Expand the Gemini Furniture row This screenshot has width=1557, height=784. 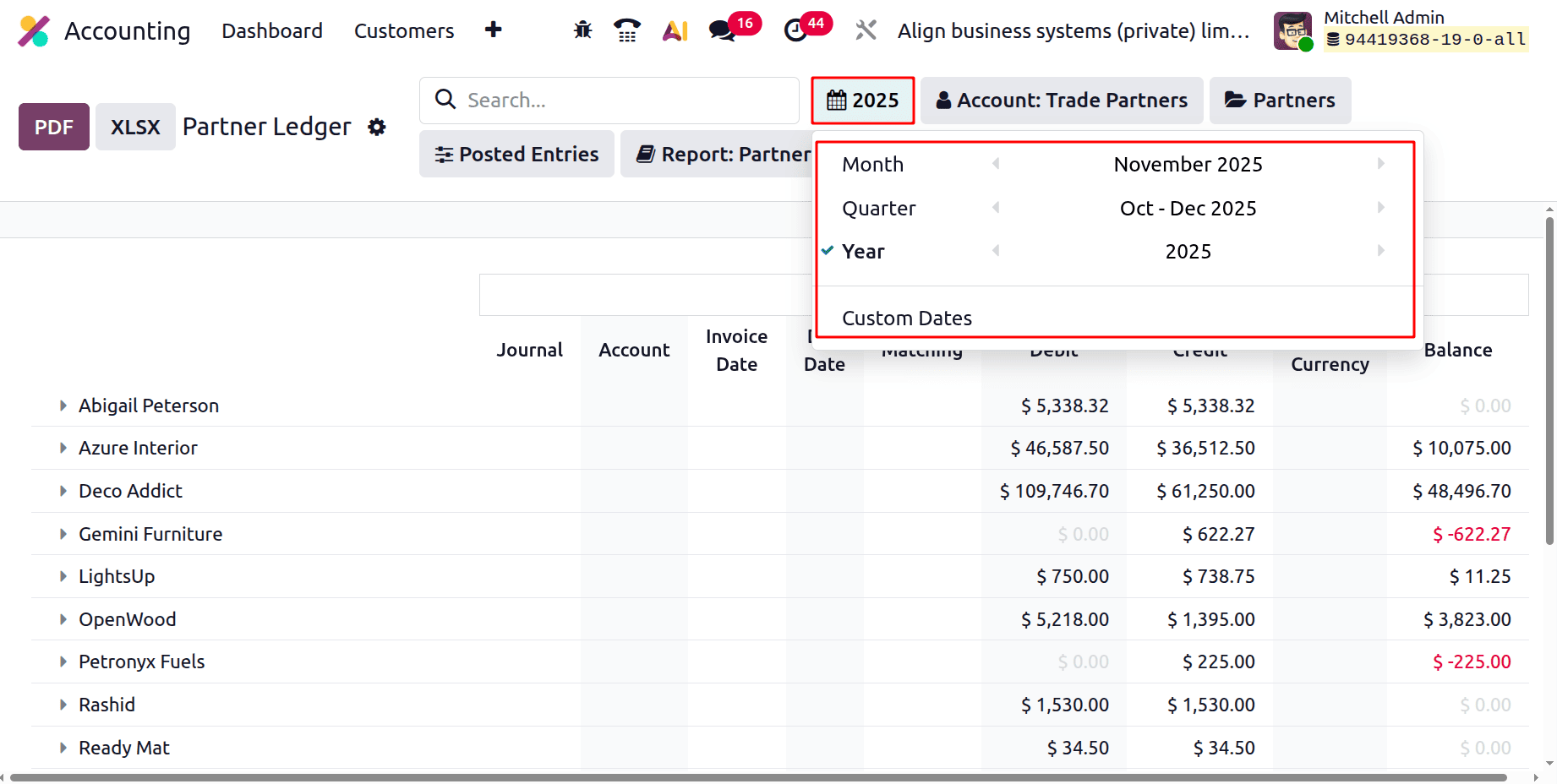point(63,534)
